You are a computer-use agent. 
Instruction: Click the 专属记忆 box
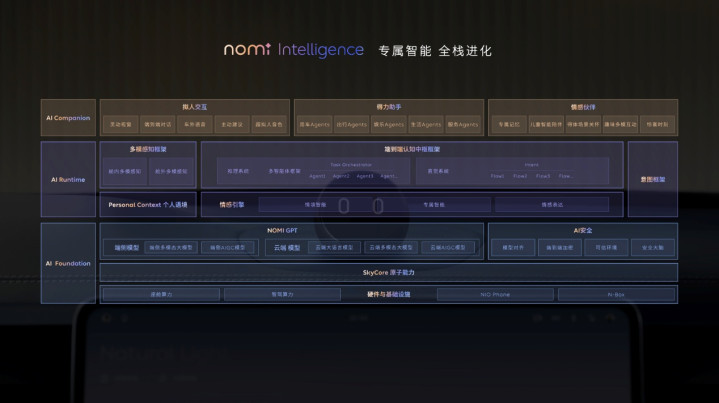(507, 125)
